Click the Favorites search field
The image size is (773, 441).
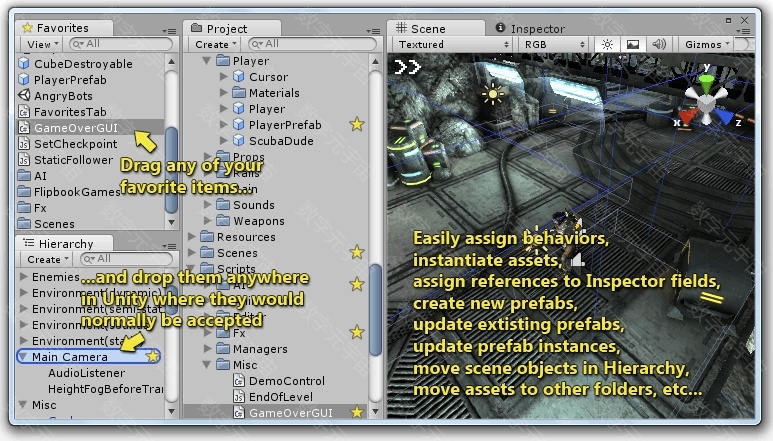pyautogui.click(x=121, y=44)
